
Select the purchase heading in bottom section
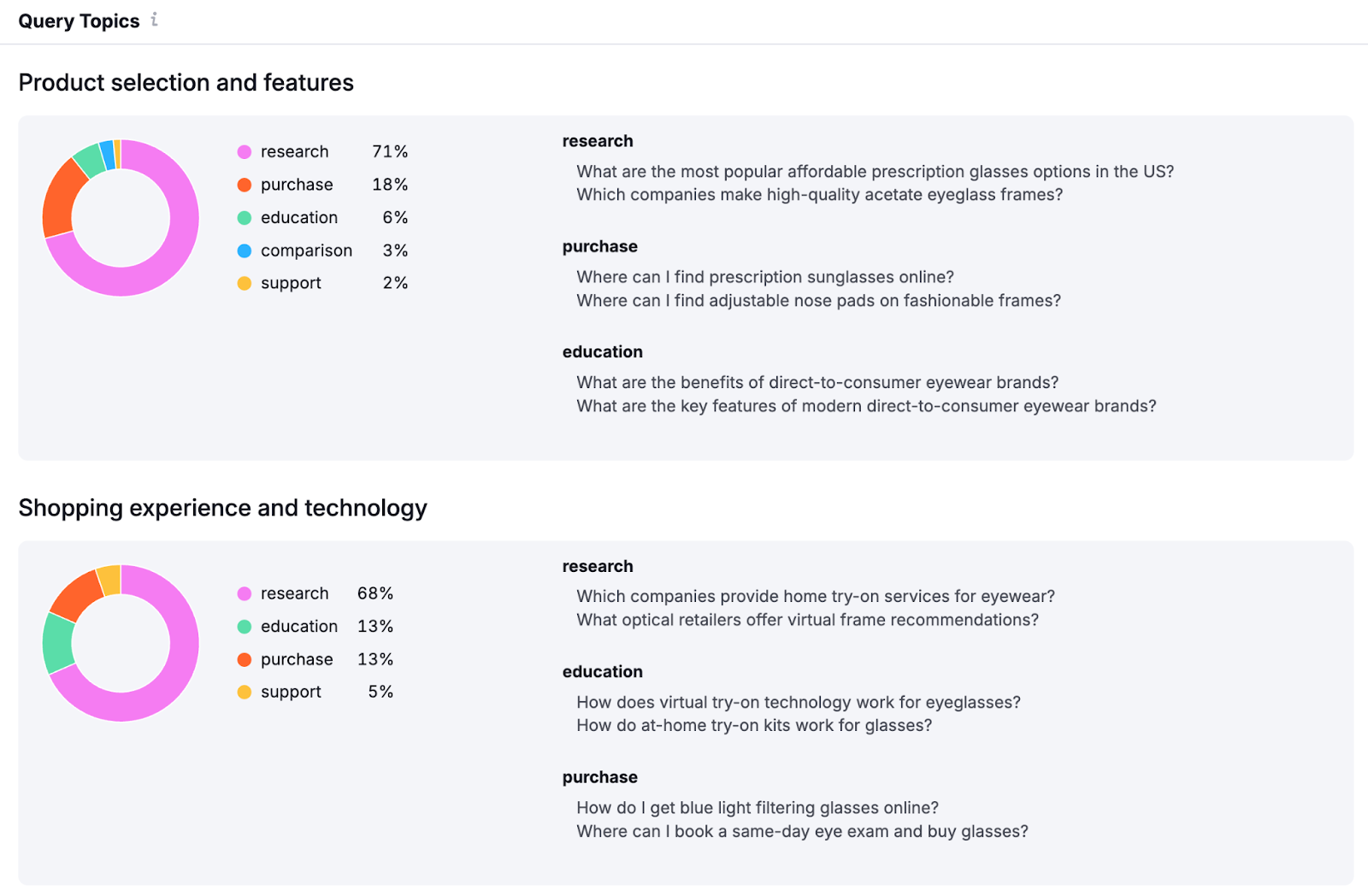coord(599,777)
